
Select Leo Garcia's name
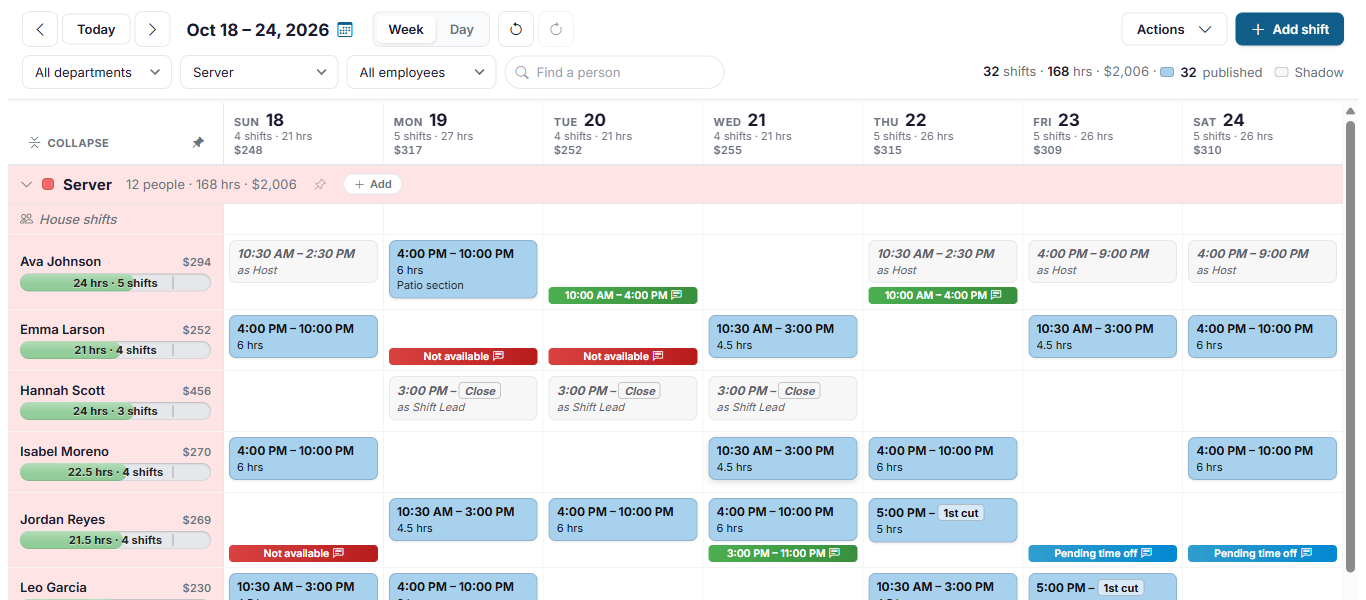pyautogui.click(x=53, y=587)
